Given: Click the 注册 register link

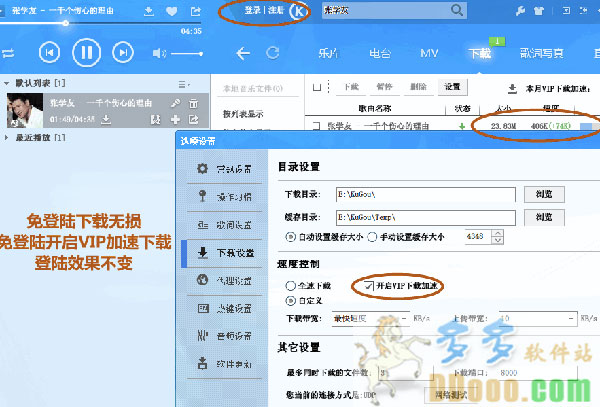Looking at the screenshot, I should 276,10.
